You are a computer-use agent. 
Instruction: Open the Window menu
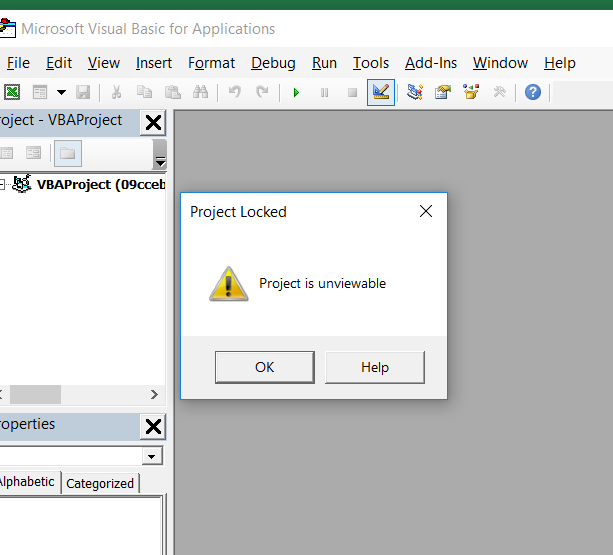point(500,63)
